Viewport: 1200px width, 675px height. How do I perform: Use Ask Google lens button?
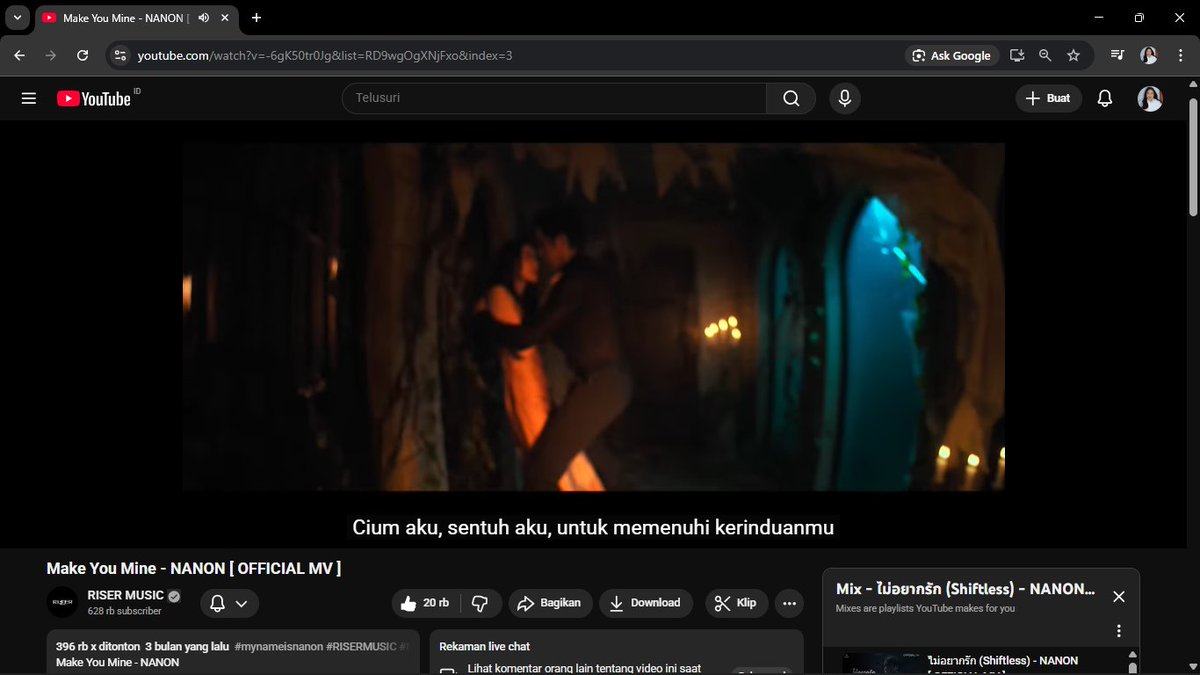tap(951, 55)
